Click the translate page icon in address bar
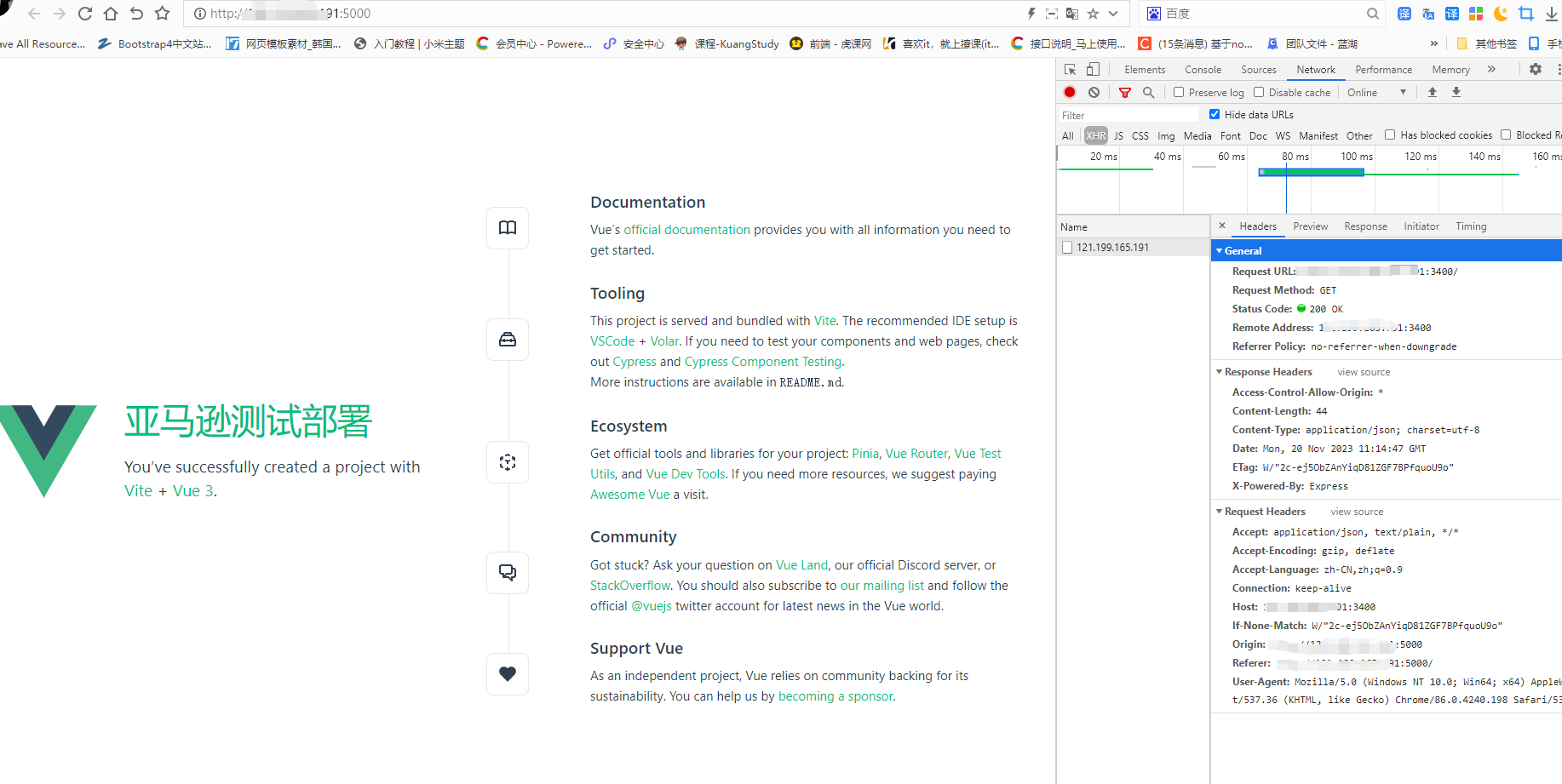 tap(1072, 14)
